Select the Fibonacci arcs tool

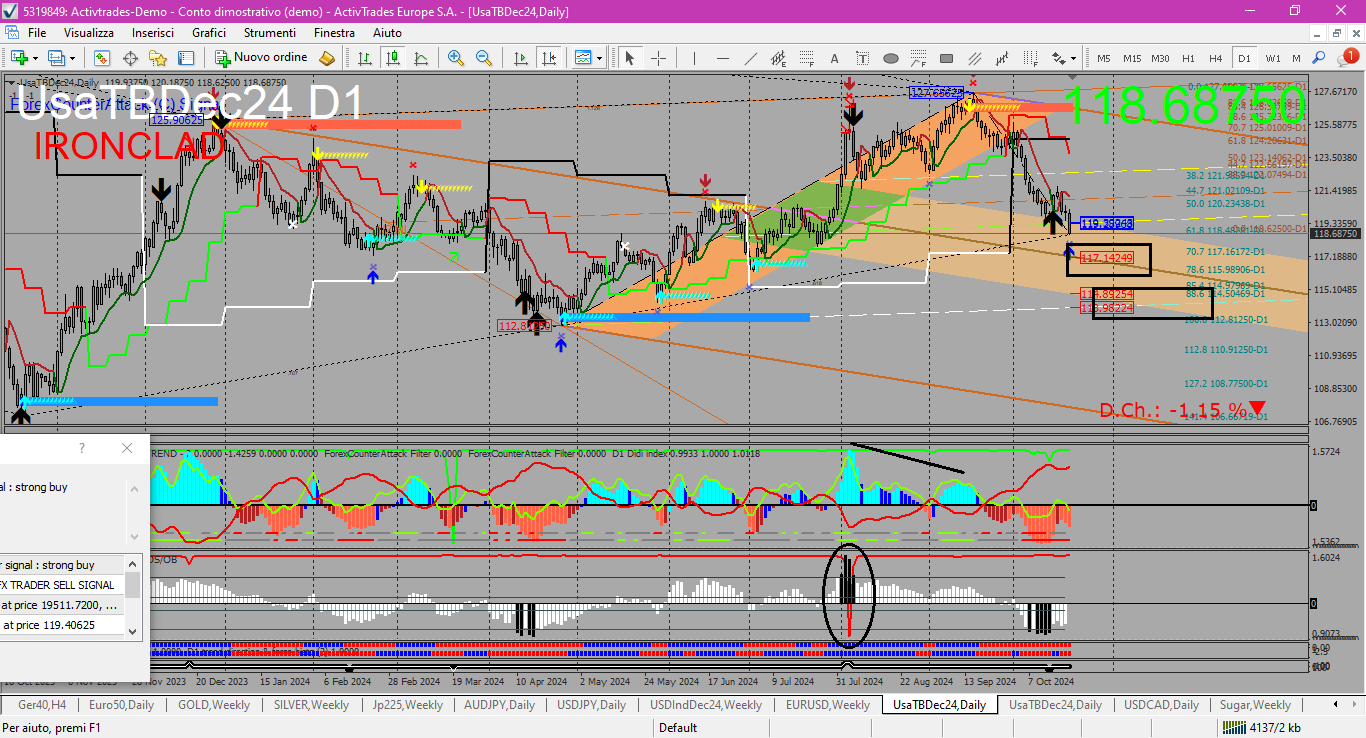pyautogui.click(x=918, y=58)
